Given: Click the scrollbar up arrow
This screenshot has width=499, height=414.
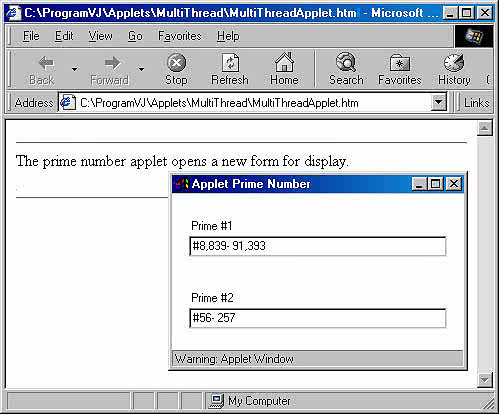Looking at the screenshot, I should (x=485, y=128).
